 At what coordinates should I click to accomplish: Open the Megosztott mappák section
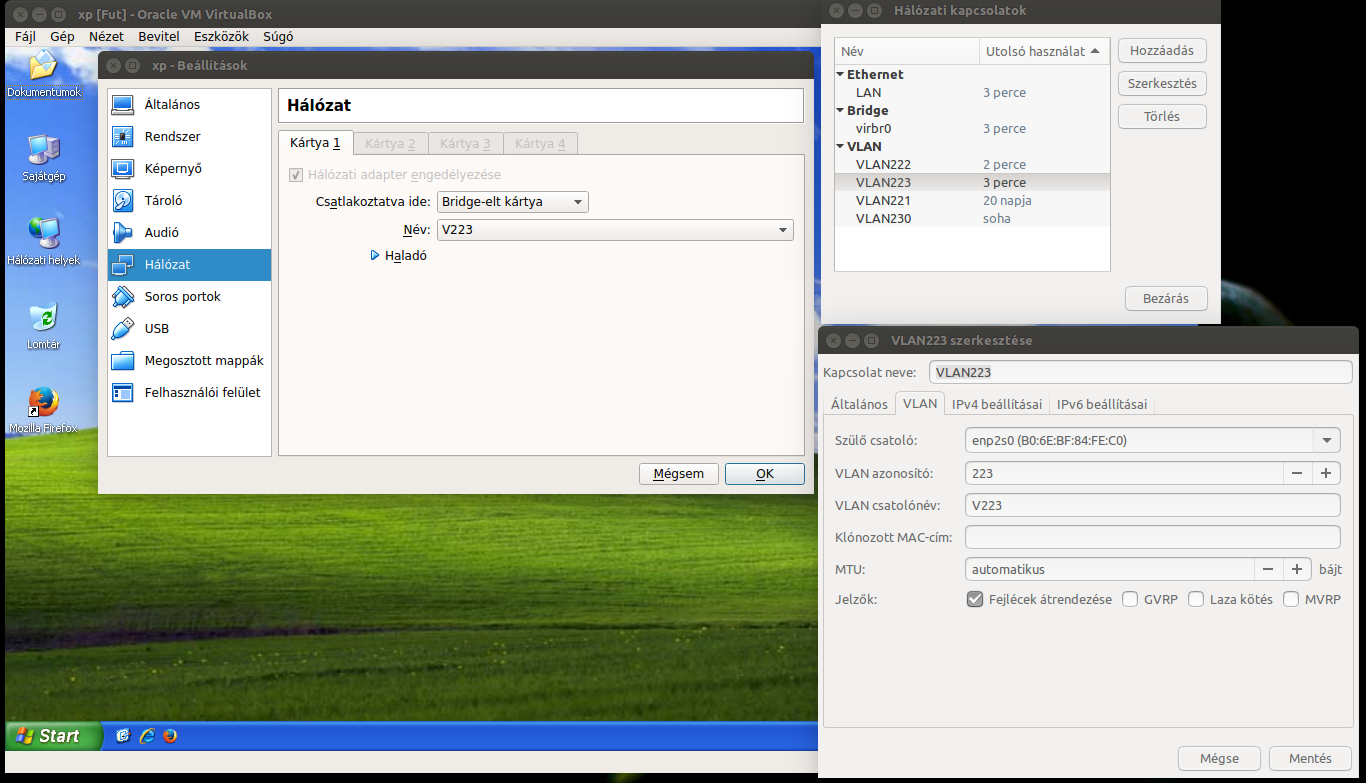(x=203, y=361)
